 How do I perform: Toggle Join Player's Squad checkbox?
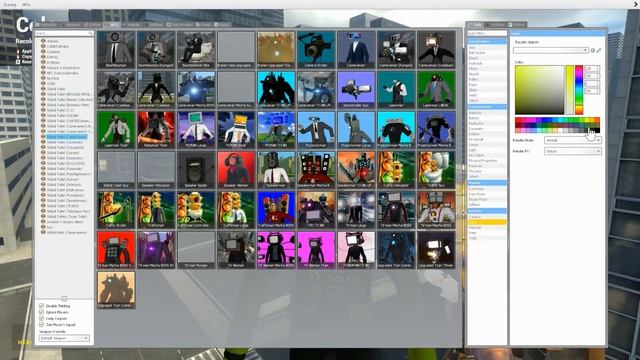pos(41,324)
